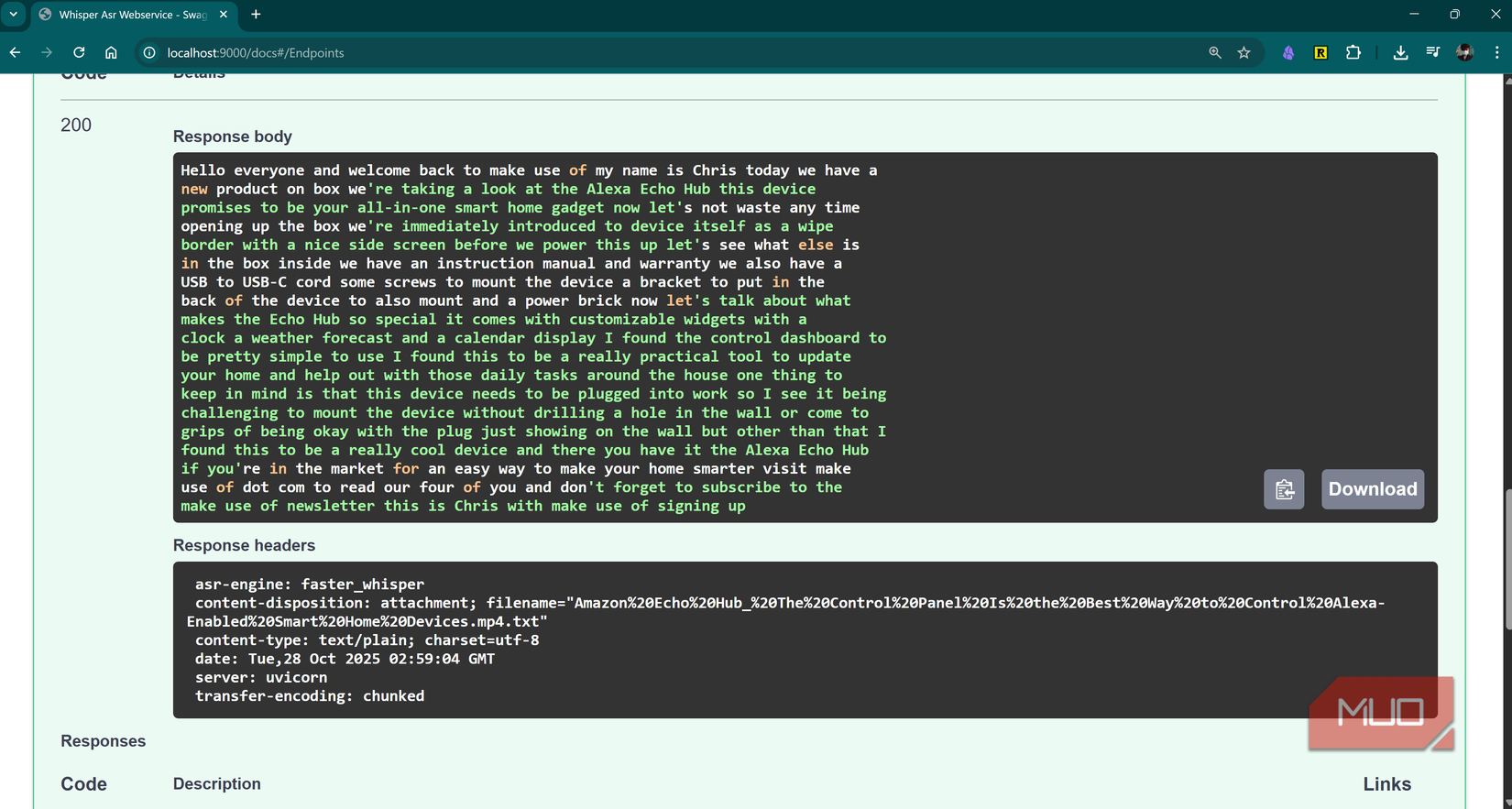The image size is (1512, 809).
Task: Click the transcript line starting 'Hello everyone'
Action: point(529,170)
